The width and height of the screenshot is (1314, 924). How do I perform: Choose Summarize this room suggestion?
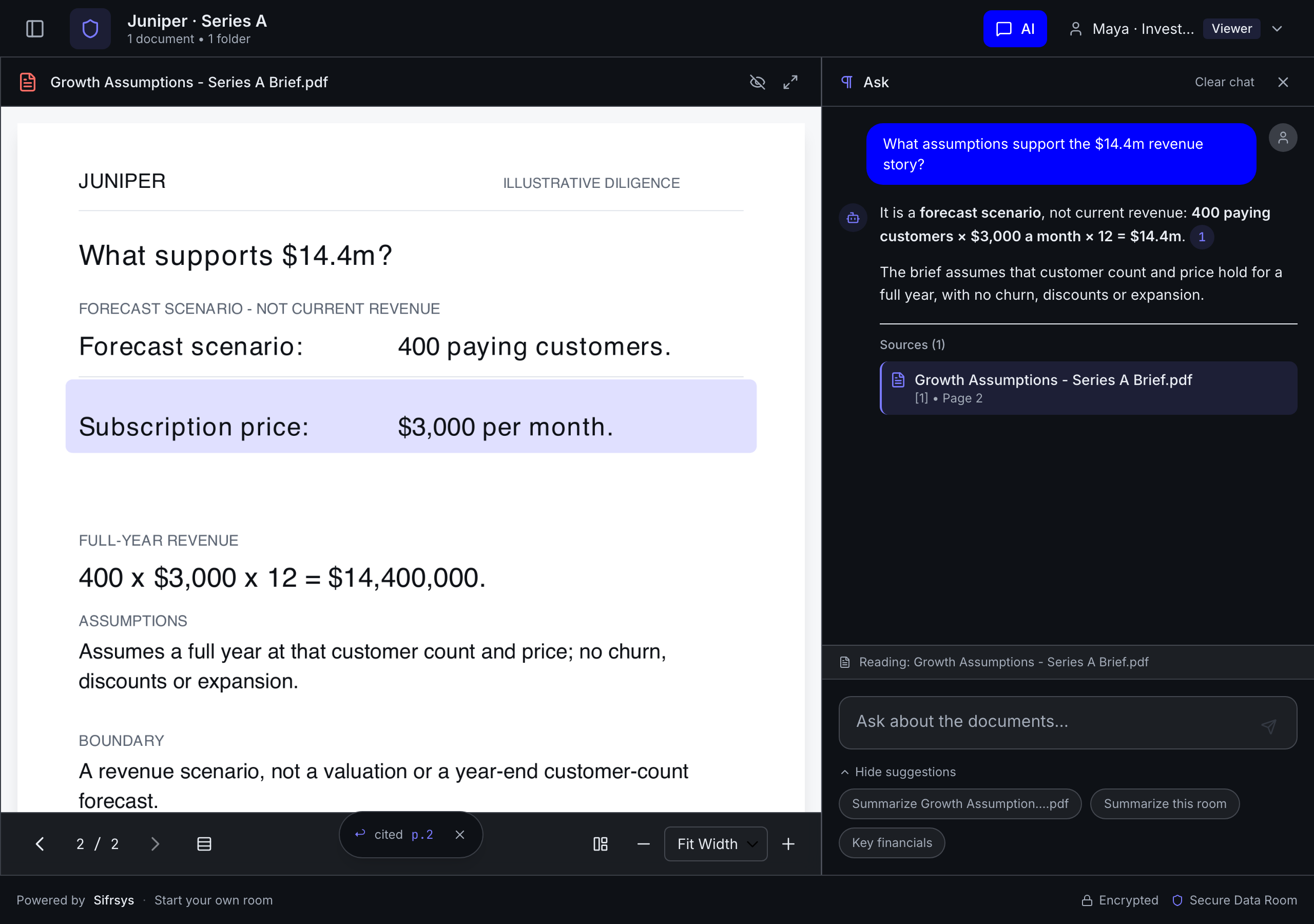(x=1164, y=803)
